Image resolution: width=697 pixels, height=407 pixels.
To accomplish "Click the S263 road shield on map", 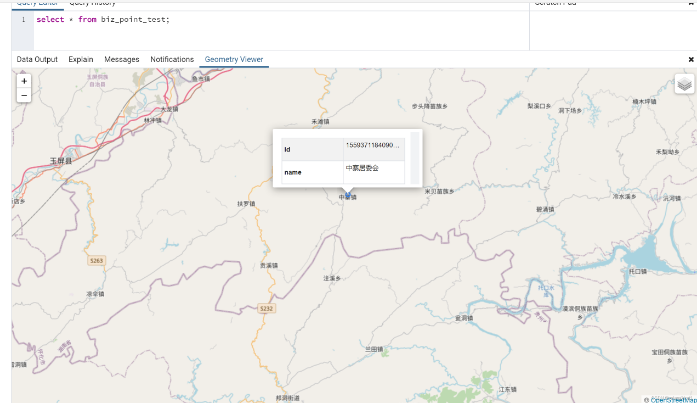I will [x=96, y=261].
